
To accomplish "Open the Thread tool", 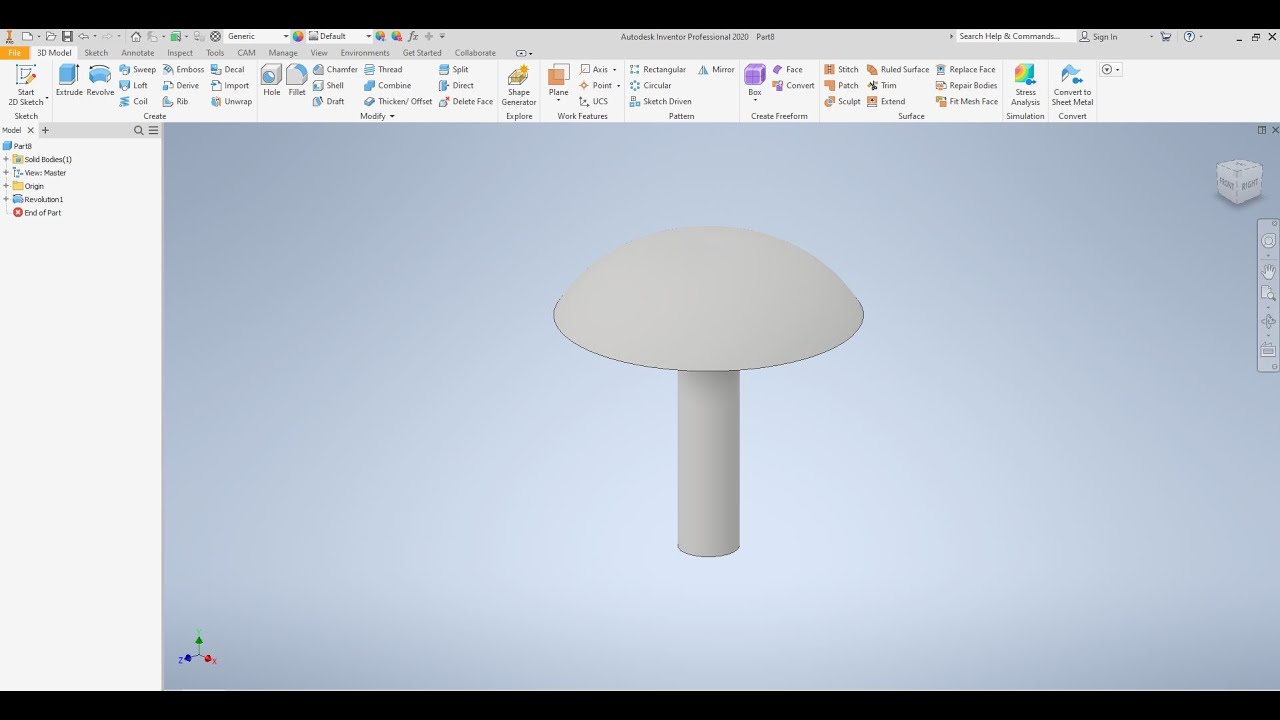I will tap(383, 70).
